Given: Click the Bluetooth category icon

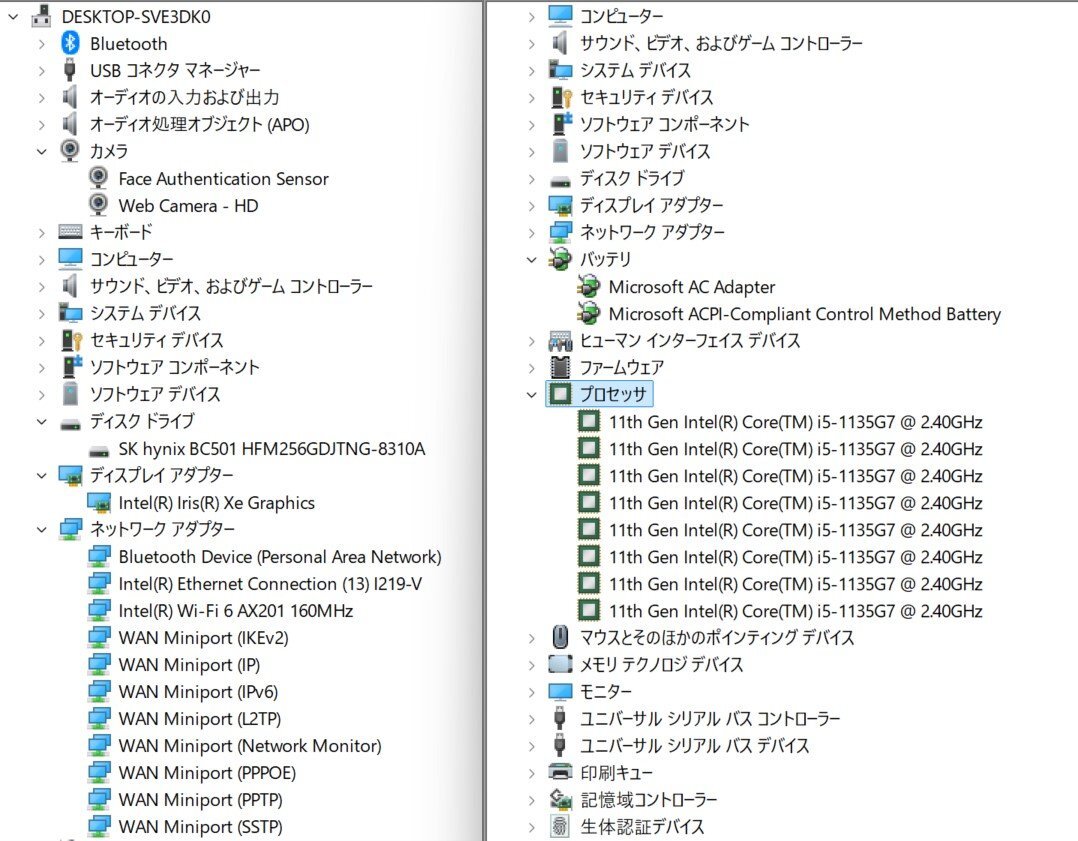Looking at the screenshot, I should click(x=70, y=43).
